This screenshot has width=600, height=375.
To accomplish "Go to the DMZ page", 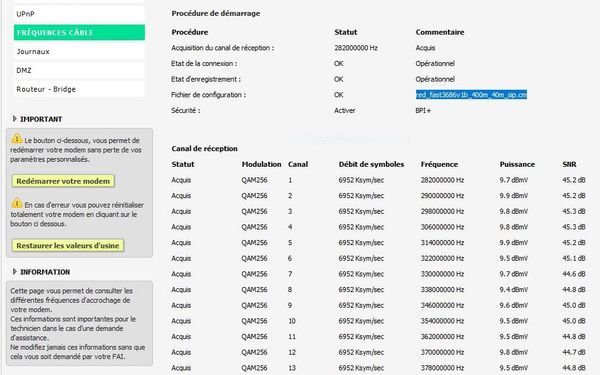I will click(x=79, y=70).
